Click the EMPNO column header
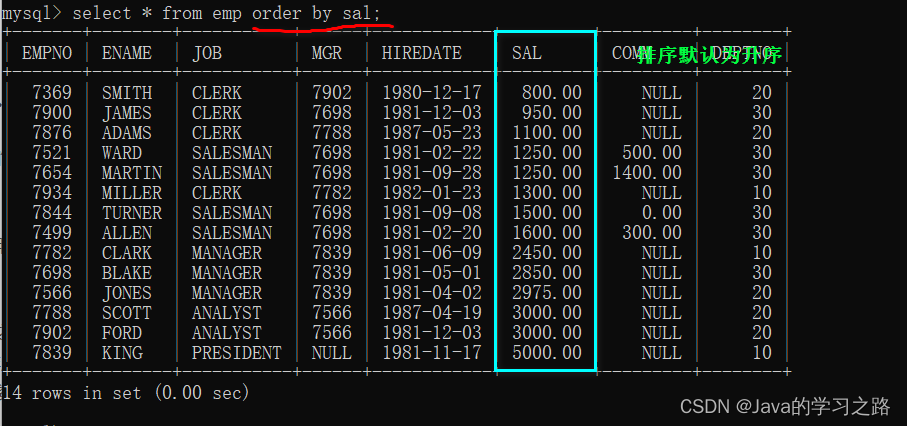The width and height of the screenshot is (907, 426). [x=47, y=53]
